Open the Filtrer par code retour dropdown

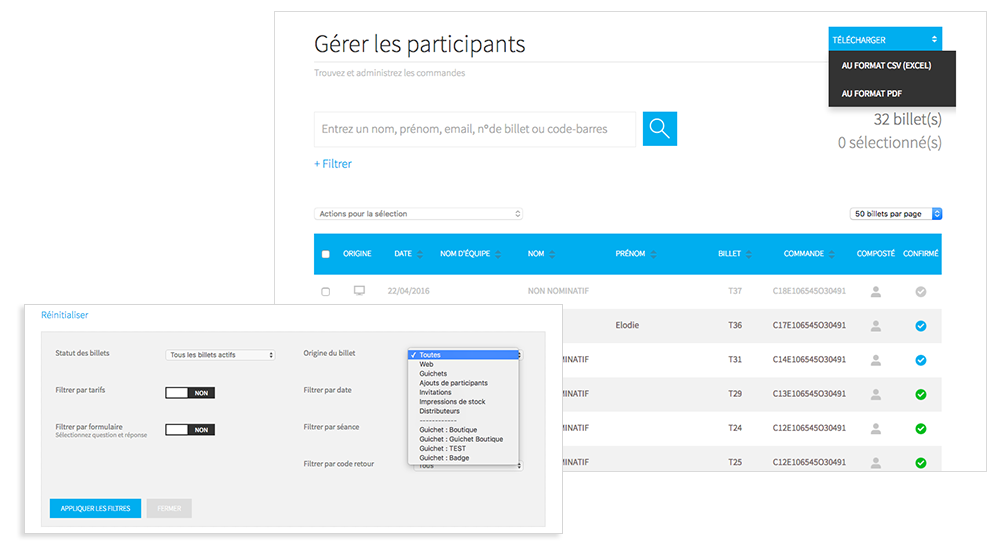click(x=468, y=466)
